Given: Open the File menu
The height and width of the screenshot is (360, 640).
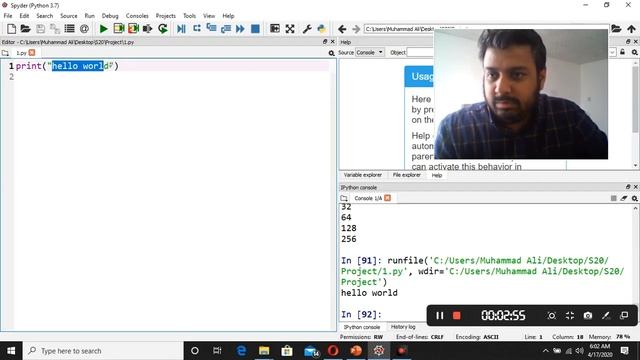Looking at the screenshot, I should click(8, 16).
